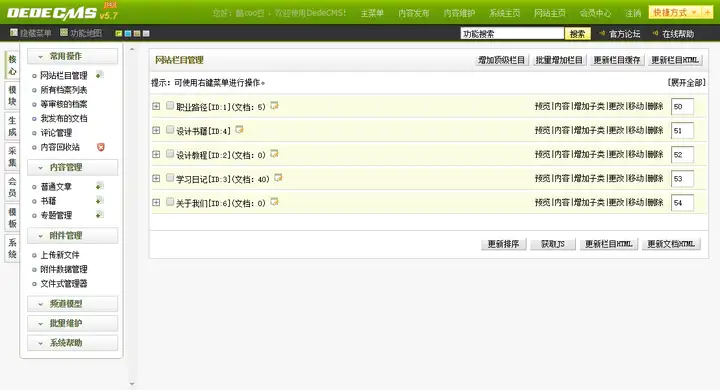Viewport: 720px width, 390px height.
Task: Click the 更新排序 button
Action: click(503, 244)
